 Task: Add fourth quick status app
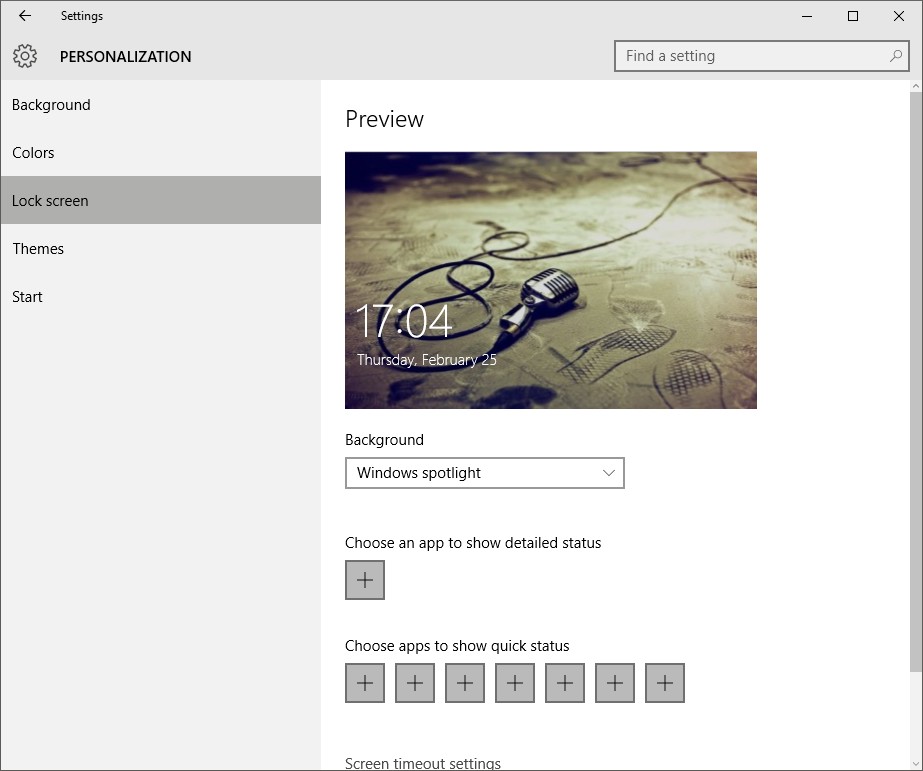tap(515, 683)
